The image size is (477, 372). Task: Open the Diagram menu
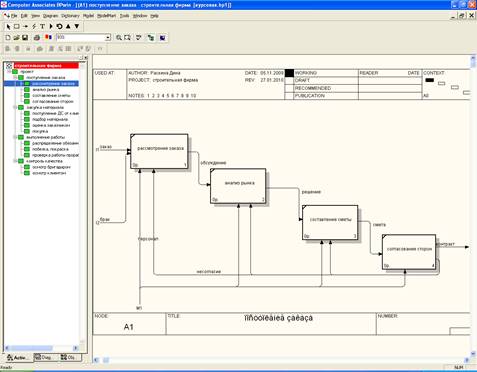50,16
